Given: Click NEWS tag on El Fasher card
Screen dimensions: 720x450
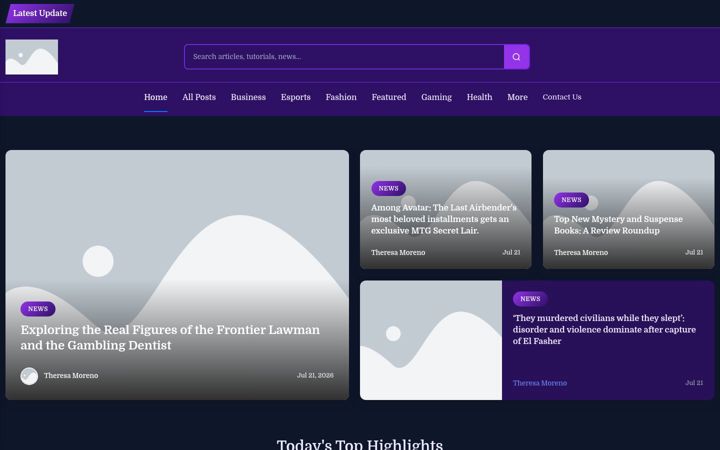Looking at the screenshot, I should click(530, 299).
